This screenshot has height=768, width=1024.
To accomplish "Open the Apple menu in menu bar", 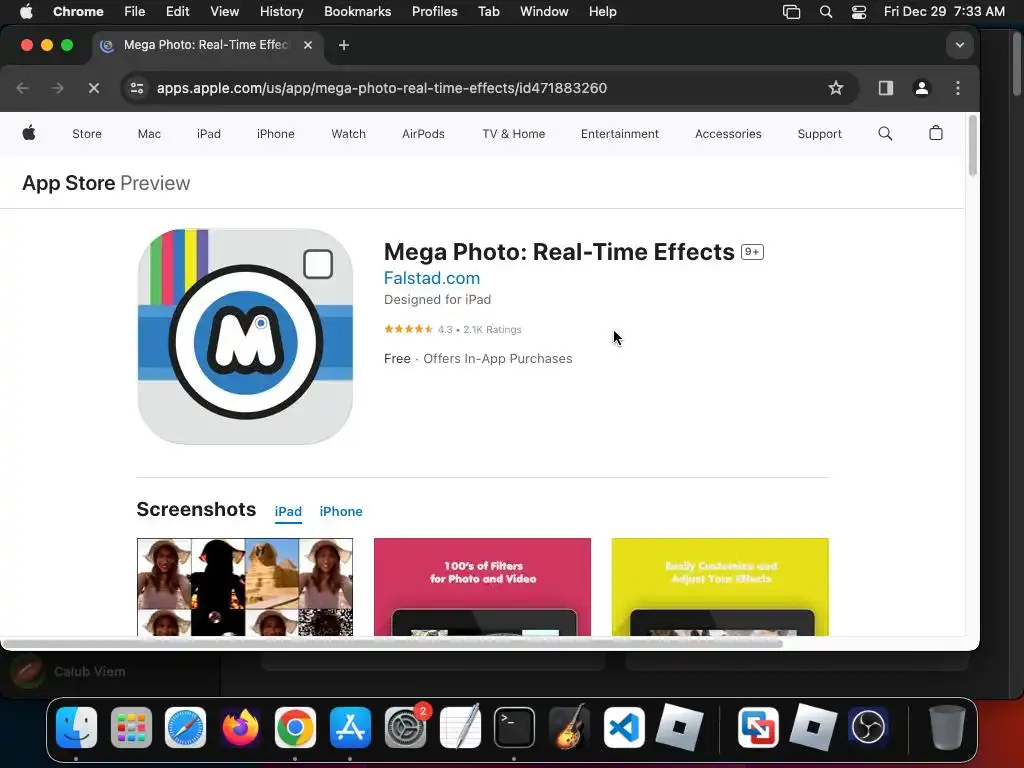I will point(26,12).
